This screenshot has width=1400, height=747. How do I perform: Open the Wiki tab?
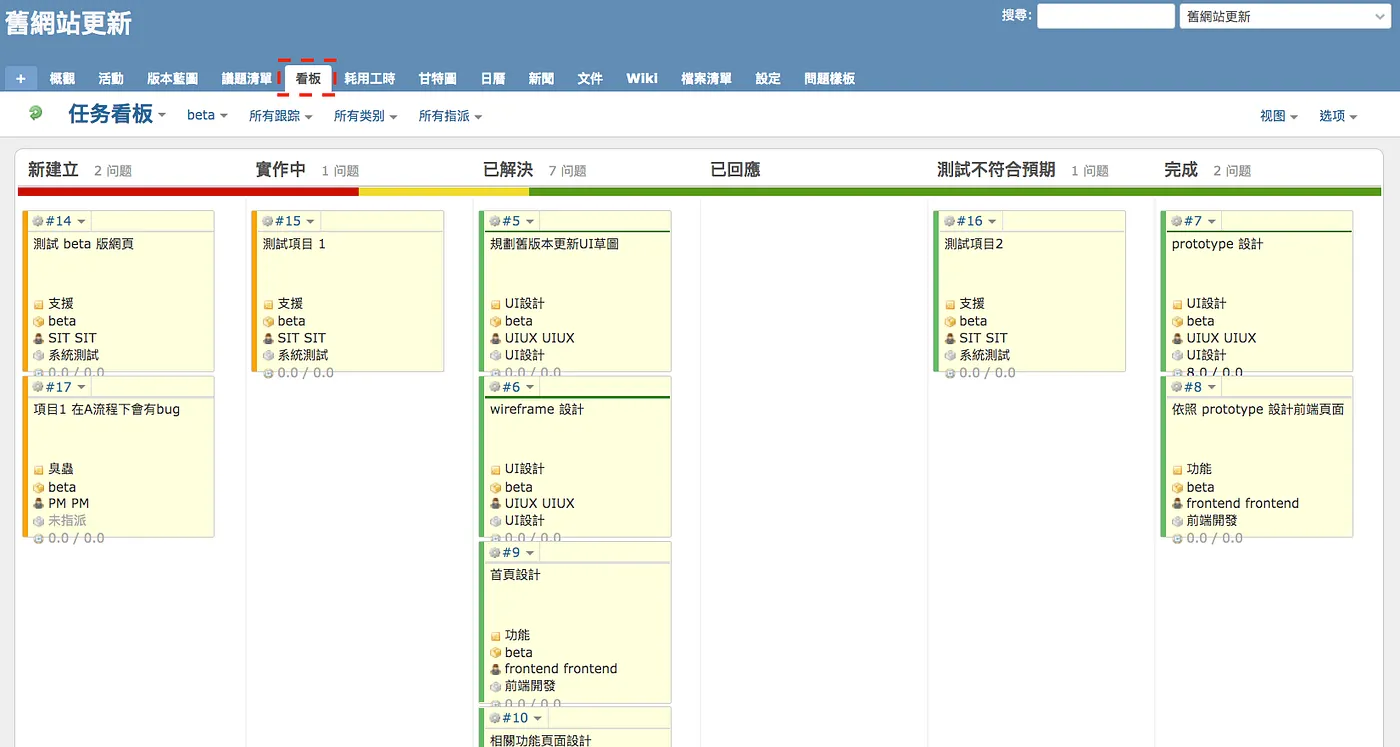point(642,78)
